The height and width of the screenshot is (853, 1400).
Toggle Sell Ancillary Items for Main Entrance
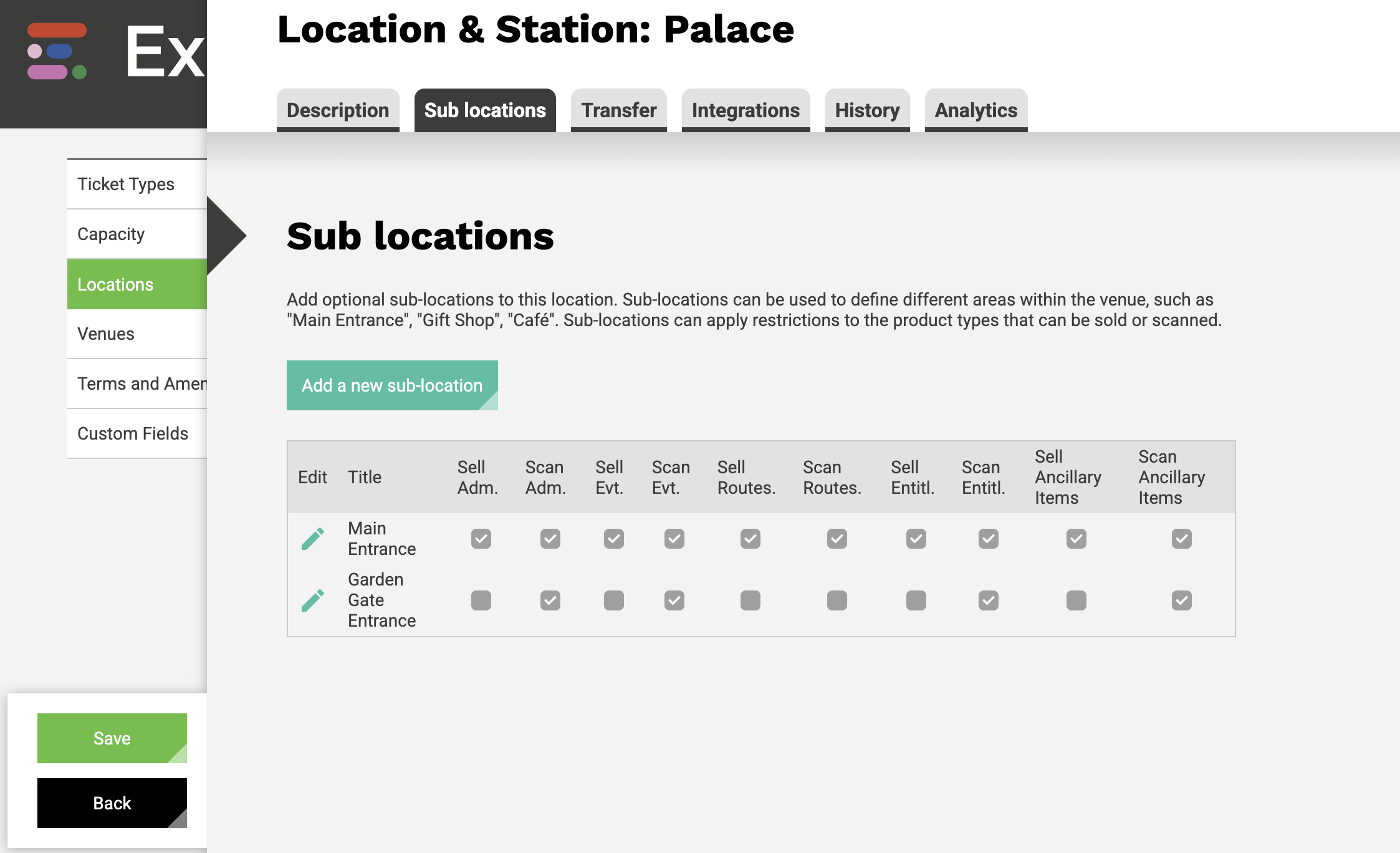1076,539
